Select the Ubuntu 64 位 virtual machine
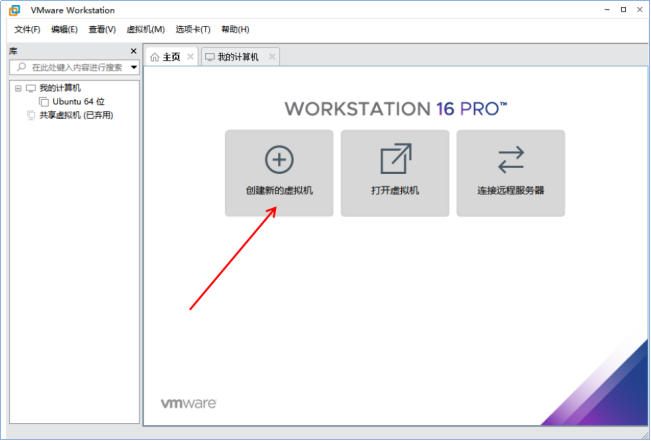Screen dimensions: 651x441 (x=78, y=102)
